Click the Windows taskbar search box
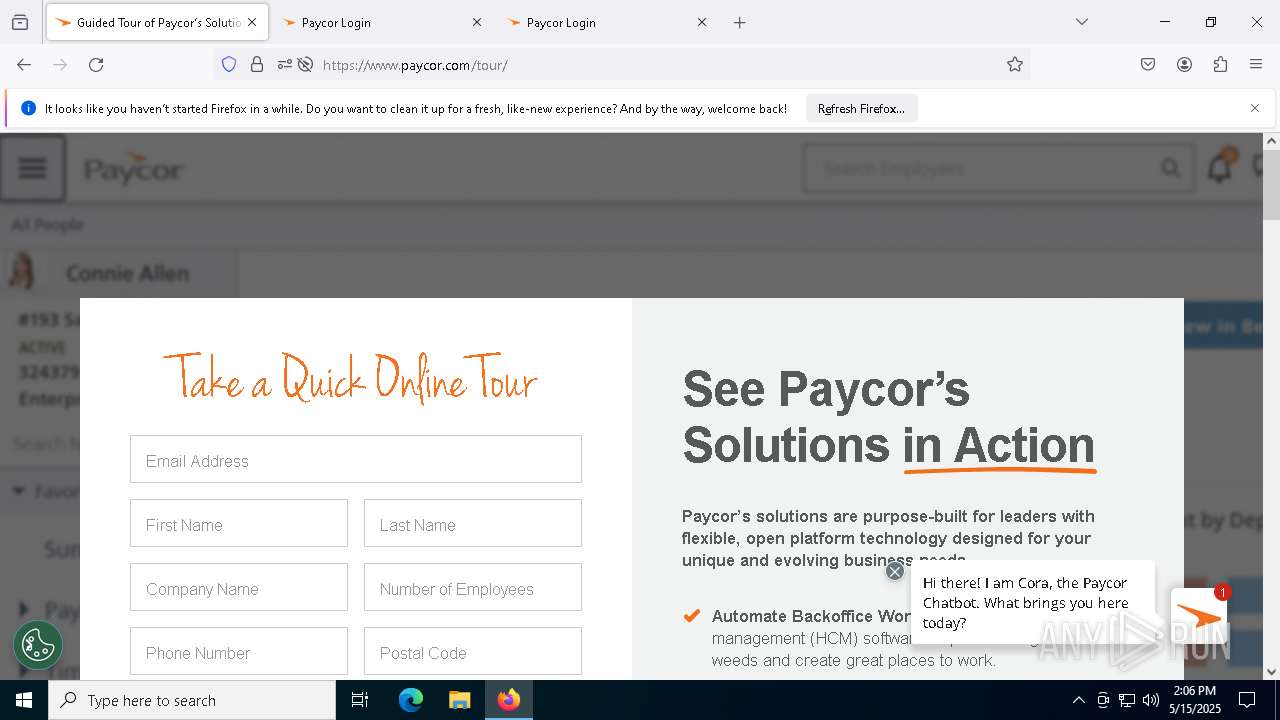The width and height of the screenshot is (1280, 720). click(x=192, y=700)
